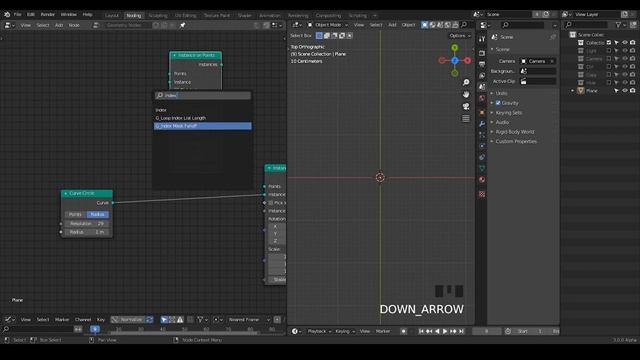This screenshot has width=640, height=360.
Task: Open the node editor Add menu
Action: pyautogui.click(x=59, y=25)
